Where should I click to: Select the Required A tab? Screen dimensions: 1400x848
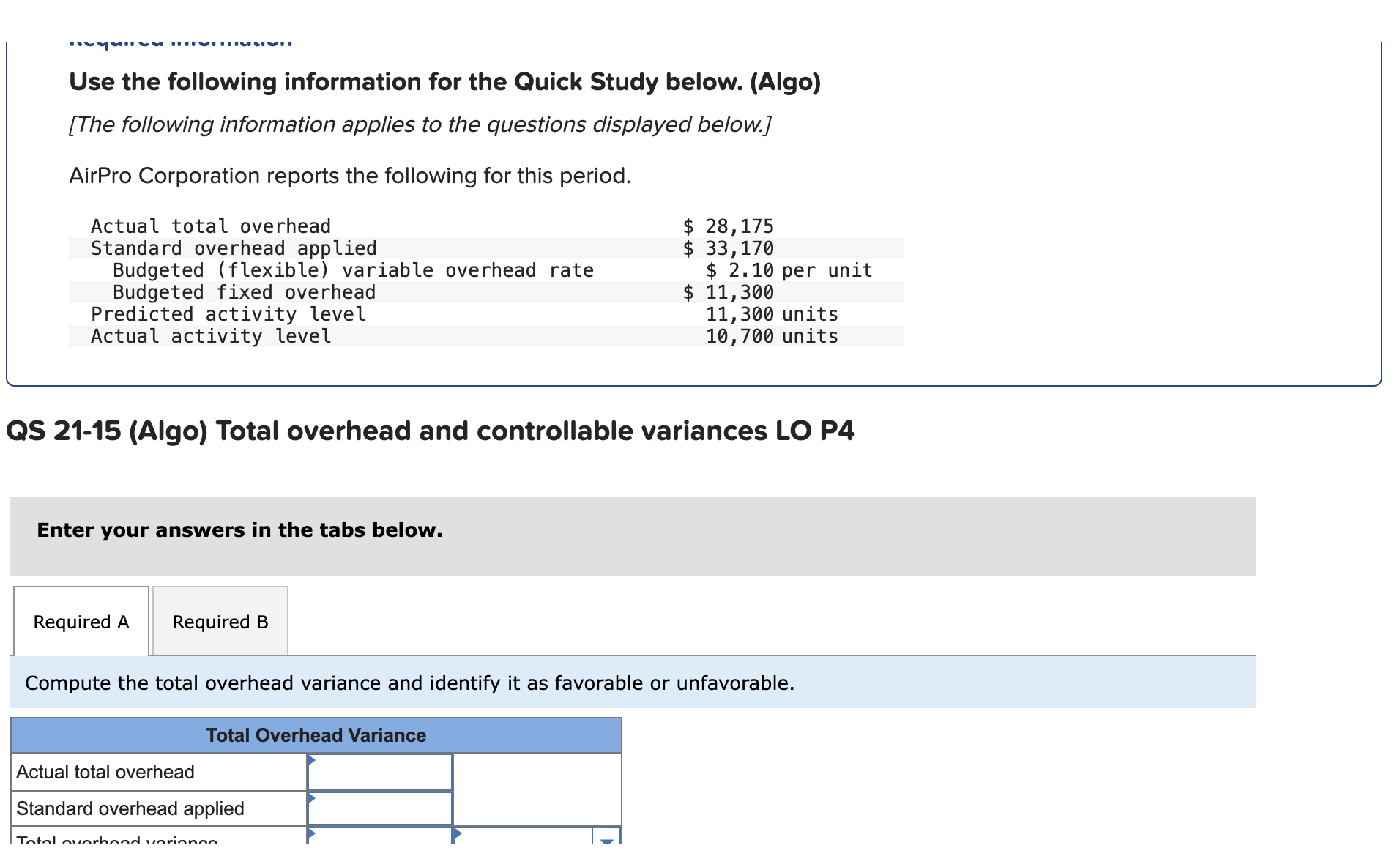click(81, 622)
